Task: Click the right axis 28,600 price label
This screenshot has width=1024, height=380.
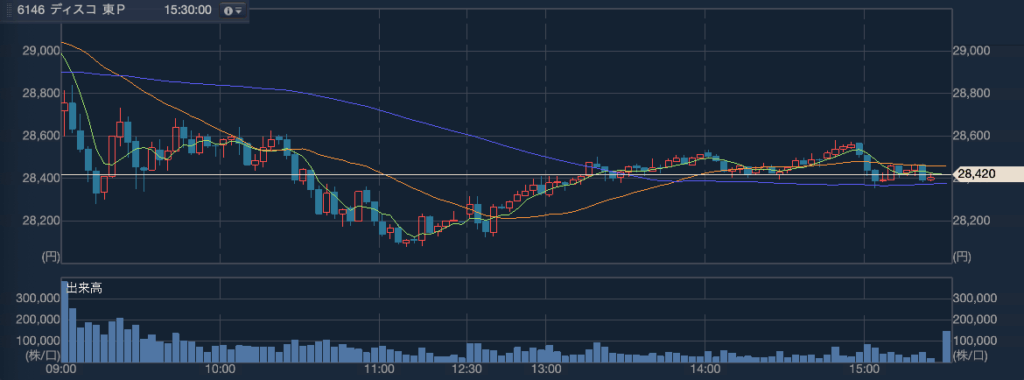Action: pos(972,136)
